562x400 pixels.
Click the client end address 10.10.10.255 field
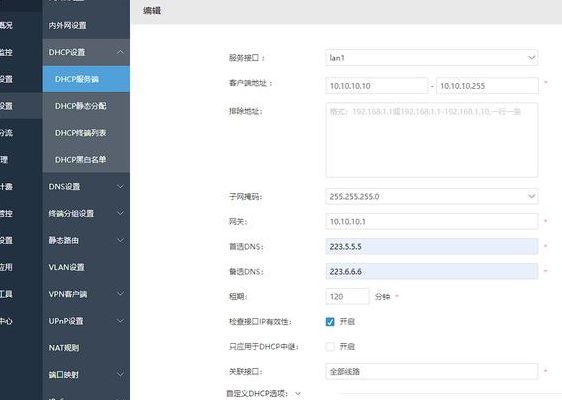487,86
